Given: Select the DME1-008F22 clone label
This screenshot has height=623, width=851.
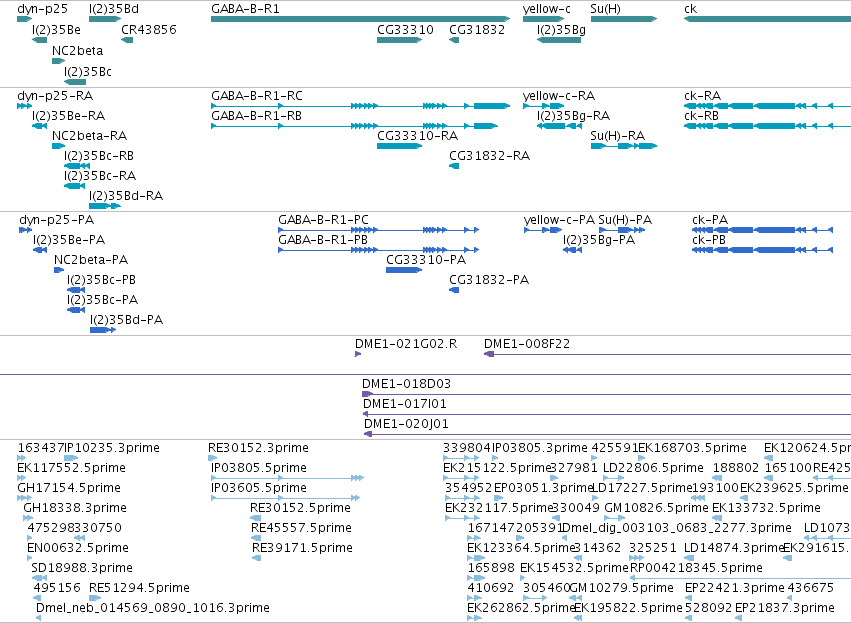Looking at the screenshot, I should pos(527,344).
